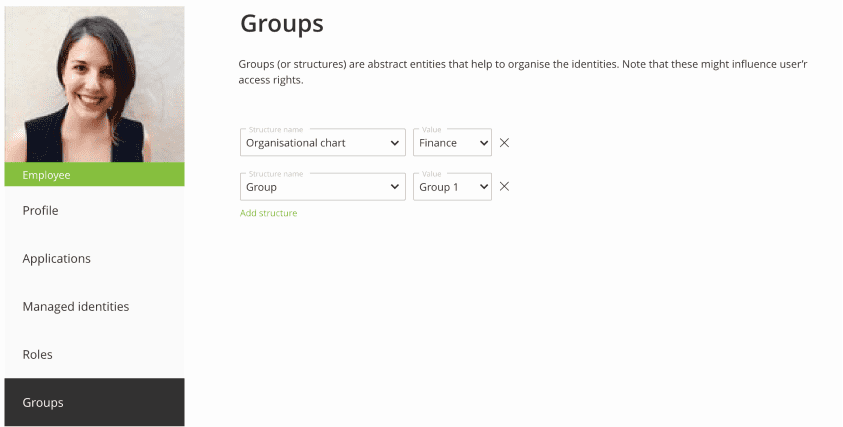Click the chevron arrow beside Group 1

[x=484, y=187]
